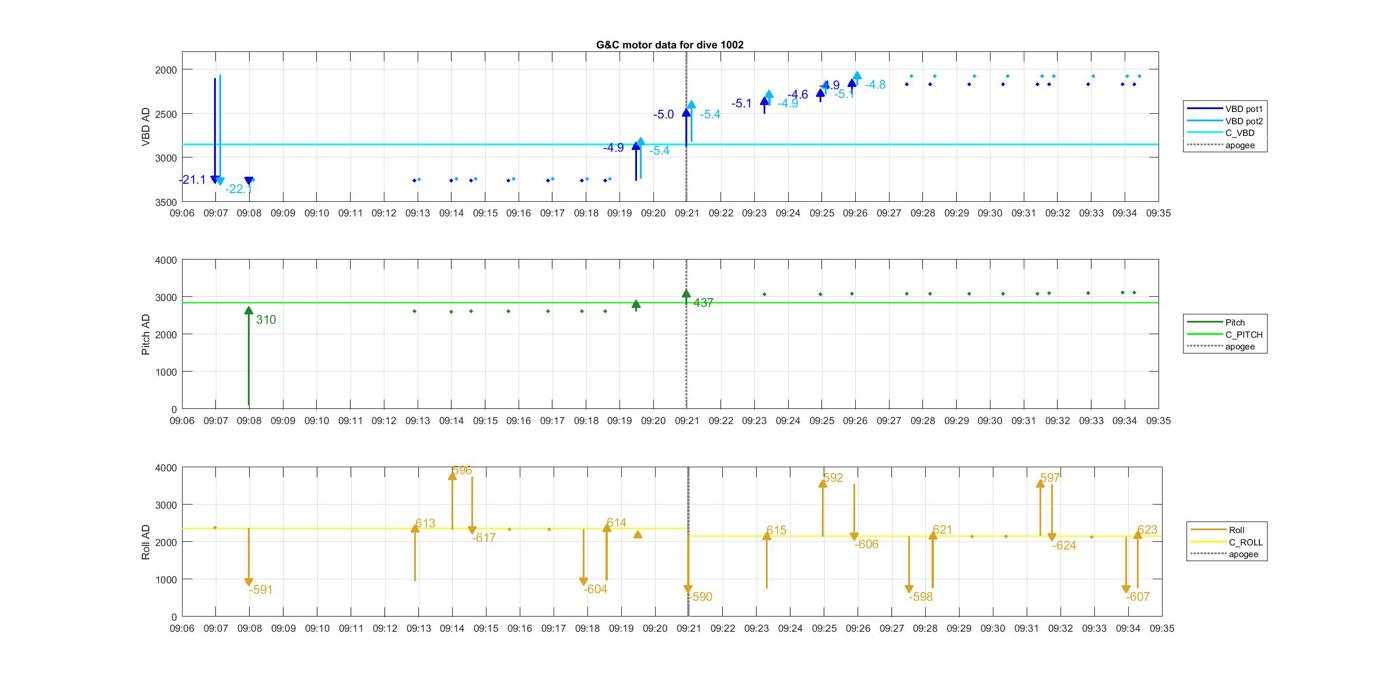1400x693 pixels.
Task: Click the "09:35" x-tick under the VBD plot
Action: coord(1159,213)
